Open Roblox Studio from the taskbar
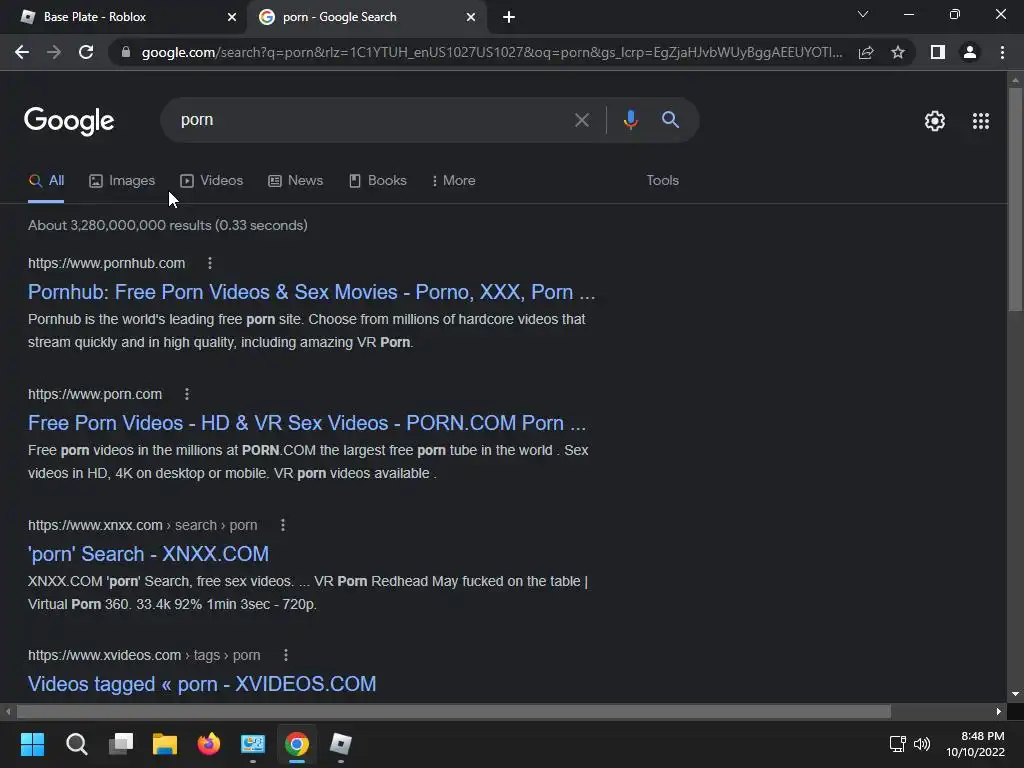 pyautogui.click(x=340, y=744)
